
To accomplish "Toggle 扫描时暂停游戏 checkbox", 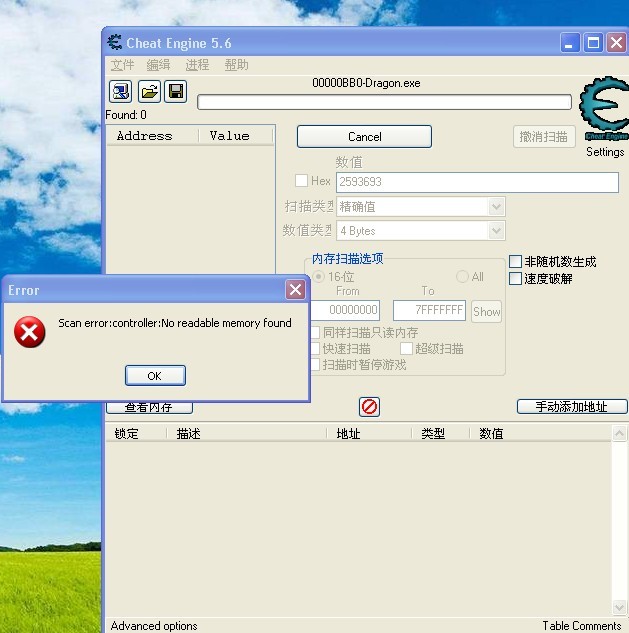I will (x=316, y=365).
